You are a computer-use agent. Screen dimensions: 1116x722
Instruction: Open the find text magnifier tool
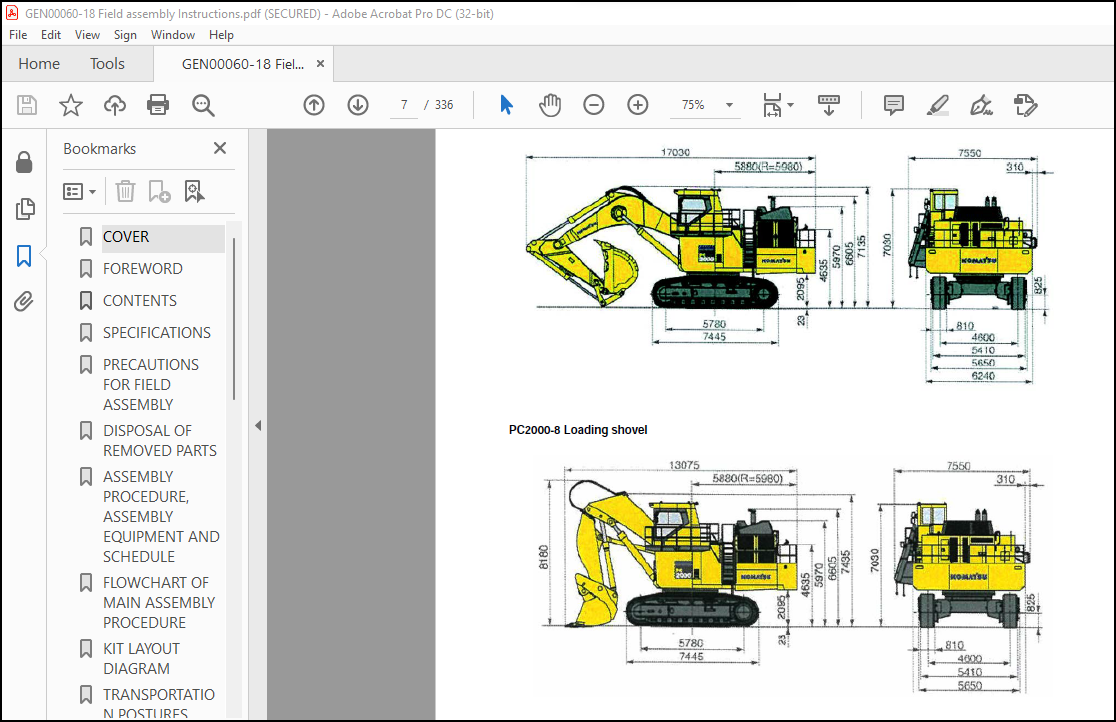(x=203, y=105)
